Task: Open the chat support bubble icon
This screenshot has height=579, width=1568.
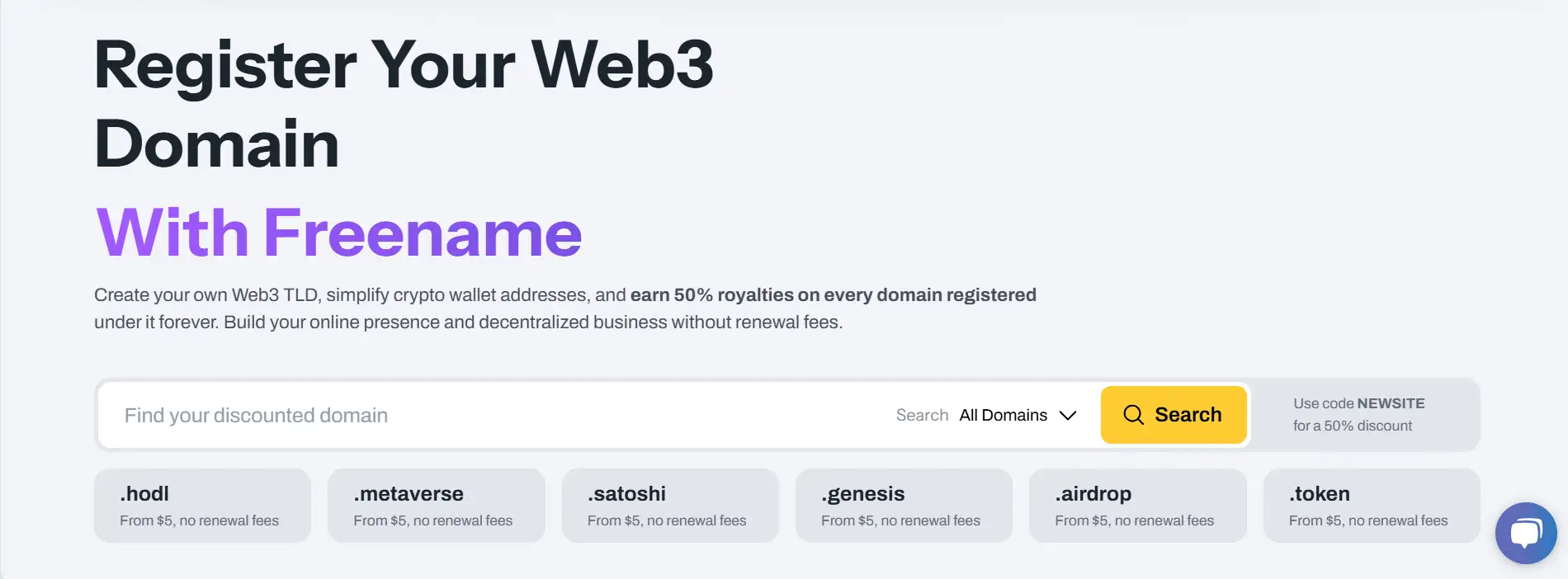Action: point(1525,533)
